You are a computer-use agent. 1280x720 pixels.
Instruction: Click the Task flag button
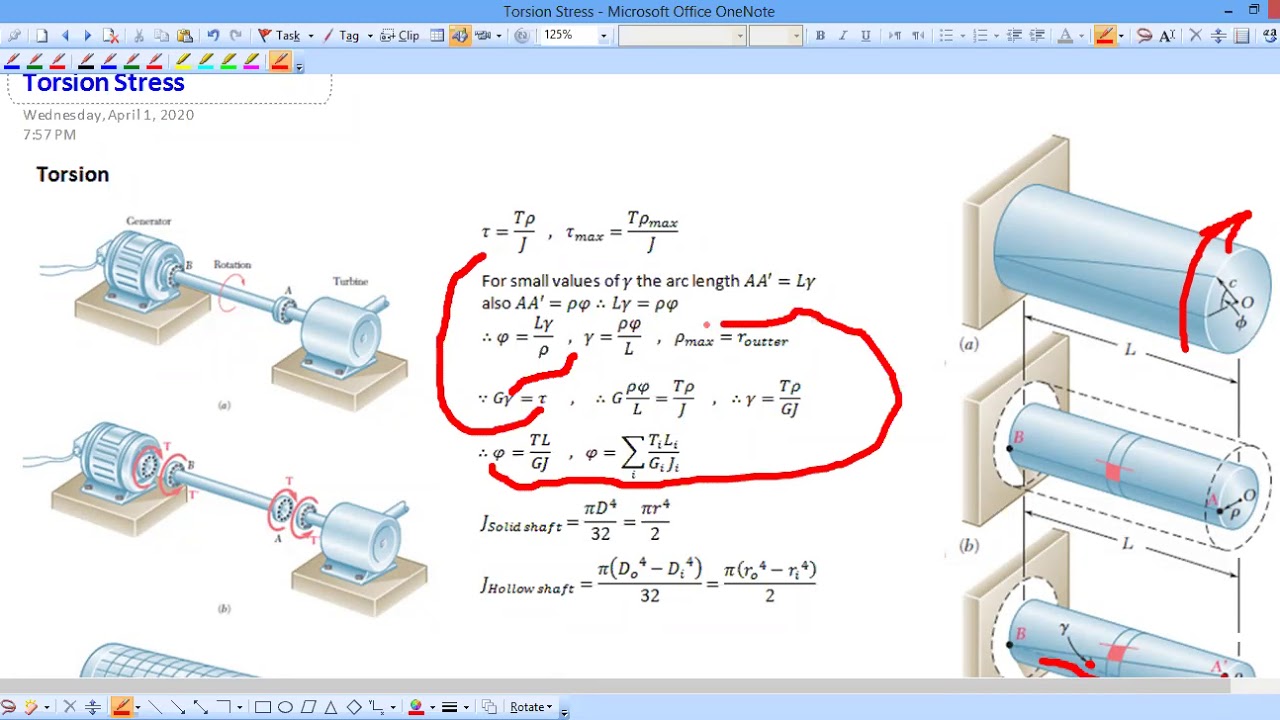278,35
